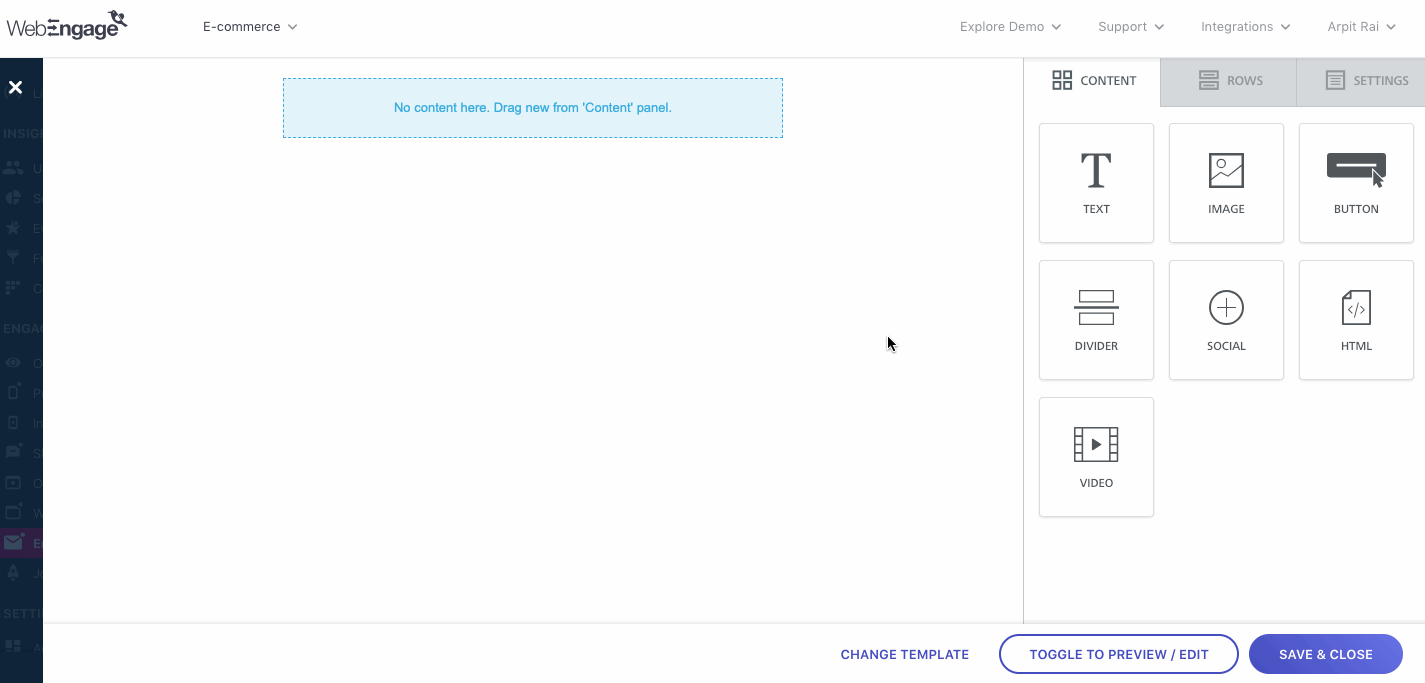Select the Social content block
The image size is (1425, 683).
coord(1226,320)
